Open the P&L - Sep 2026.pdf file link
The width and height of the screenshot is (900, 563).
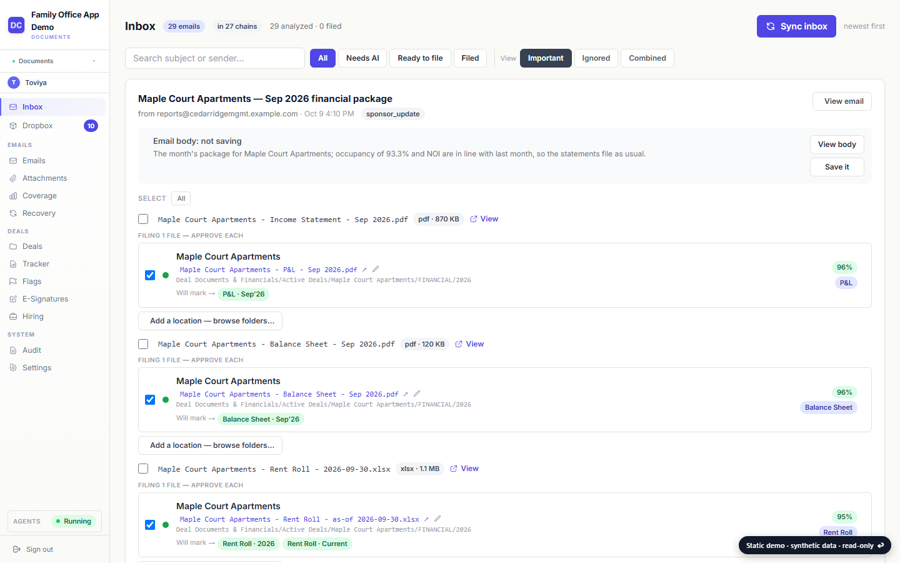[273, 270]
